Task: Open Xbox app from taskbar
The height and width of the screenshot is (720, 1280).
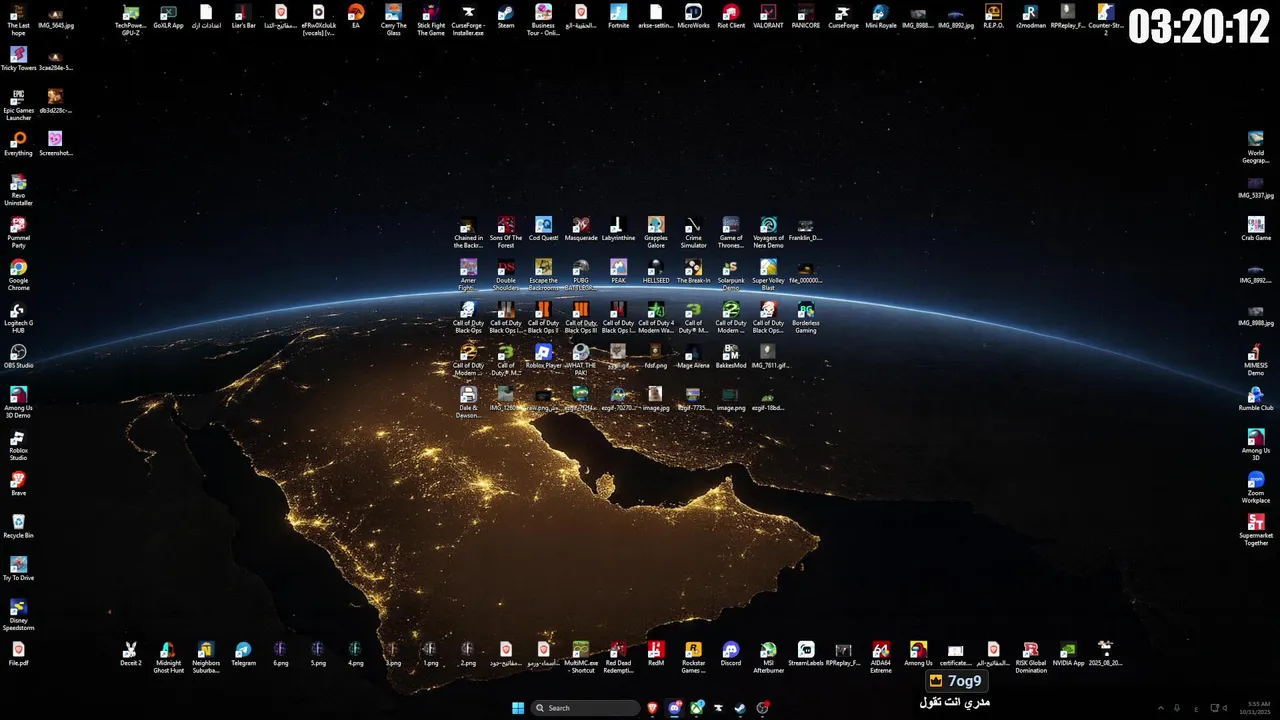Action: [x=697, y=708]
